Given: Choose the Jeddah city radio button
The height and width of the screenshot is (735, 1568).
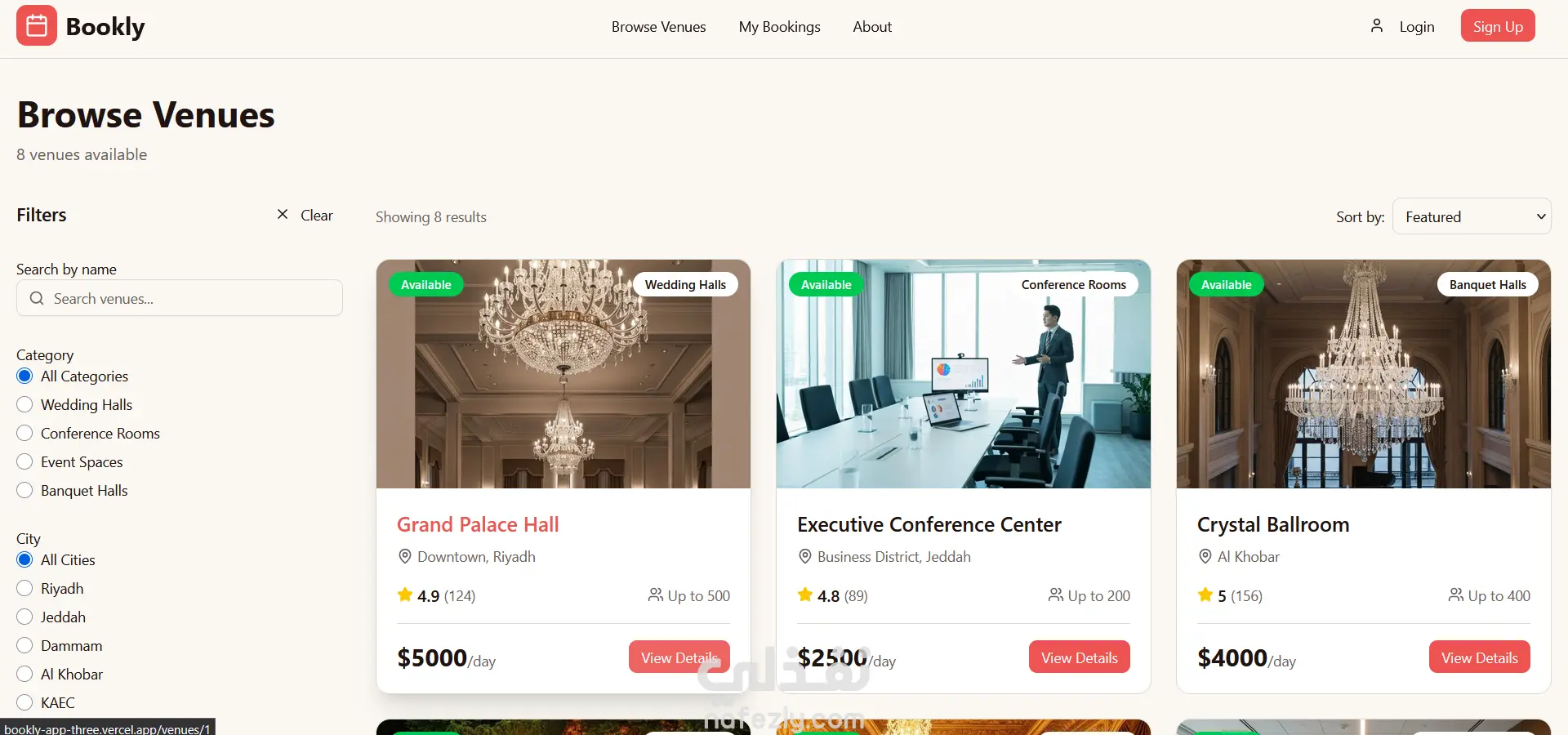Looking at the screenshot, I should pos(24,617).
